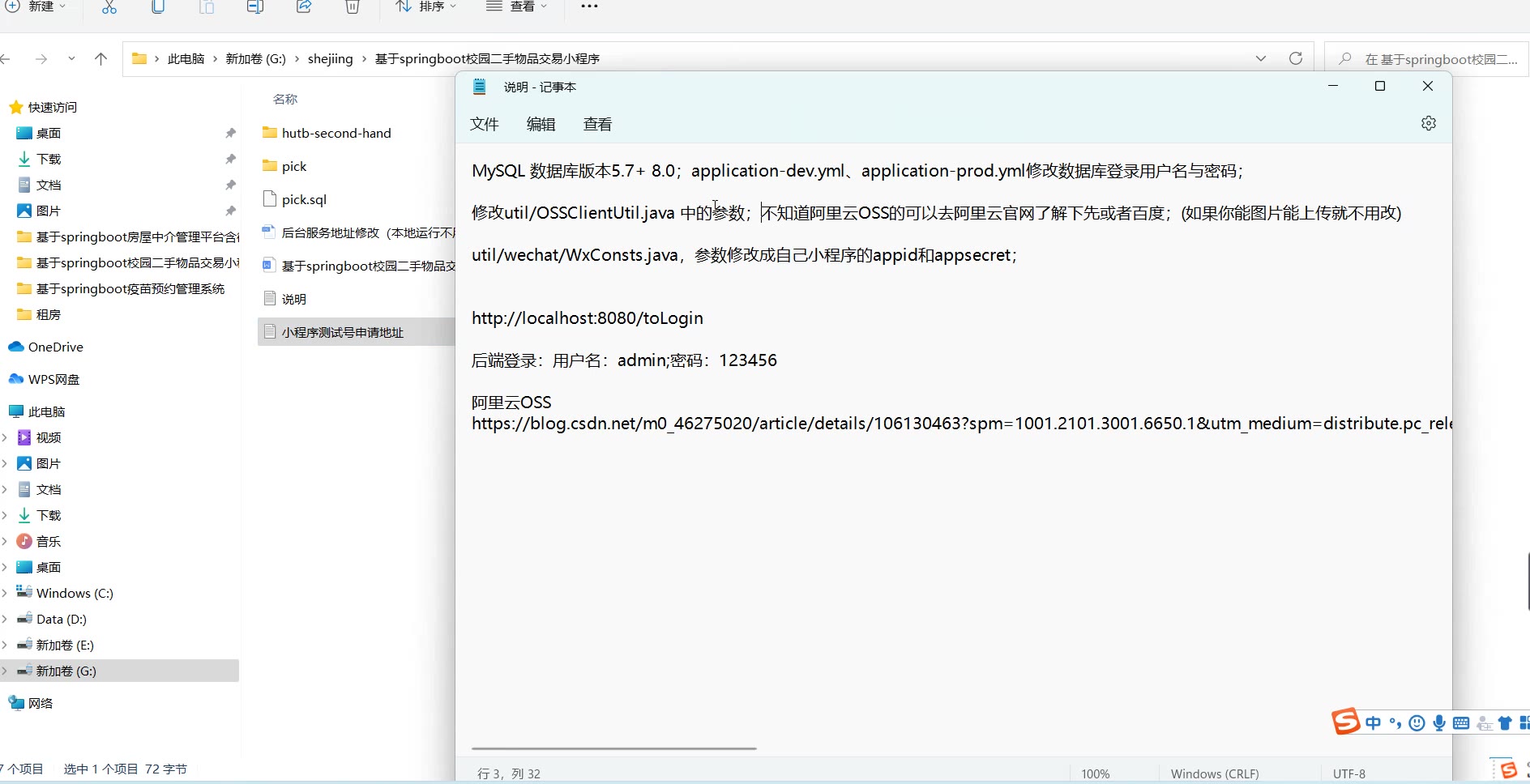
Task: Open Sogou soft keyboard icon
Action: pyautogui.click(x=1461, y=723)
